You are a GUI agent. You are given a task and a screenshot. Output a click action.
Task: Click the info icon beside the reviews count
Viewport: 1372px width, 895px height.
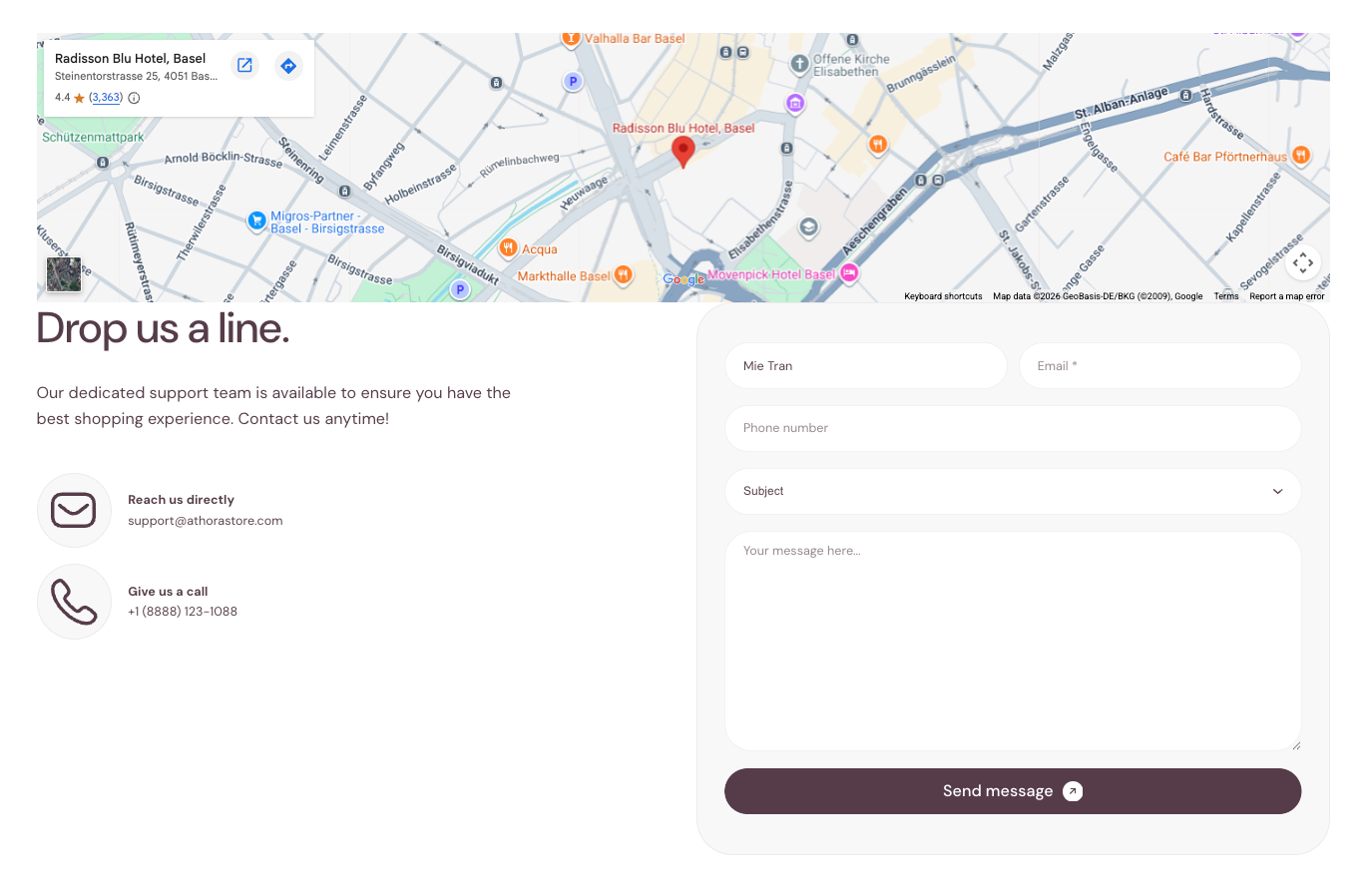coord(134,98)
